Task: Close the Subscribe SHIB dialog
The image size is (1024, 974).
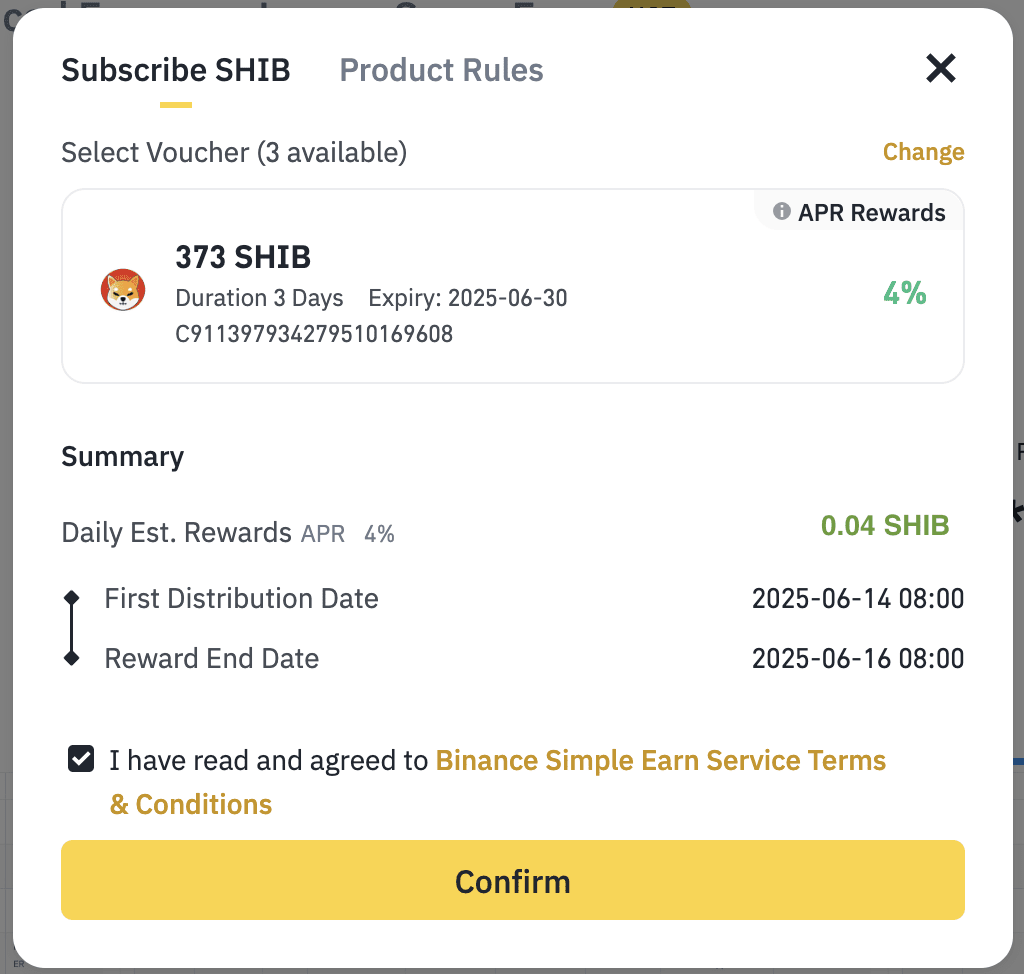Action: pyautogui.click(x=941, y=69)
